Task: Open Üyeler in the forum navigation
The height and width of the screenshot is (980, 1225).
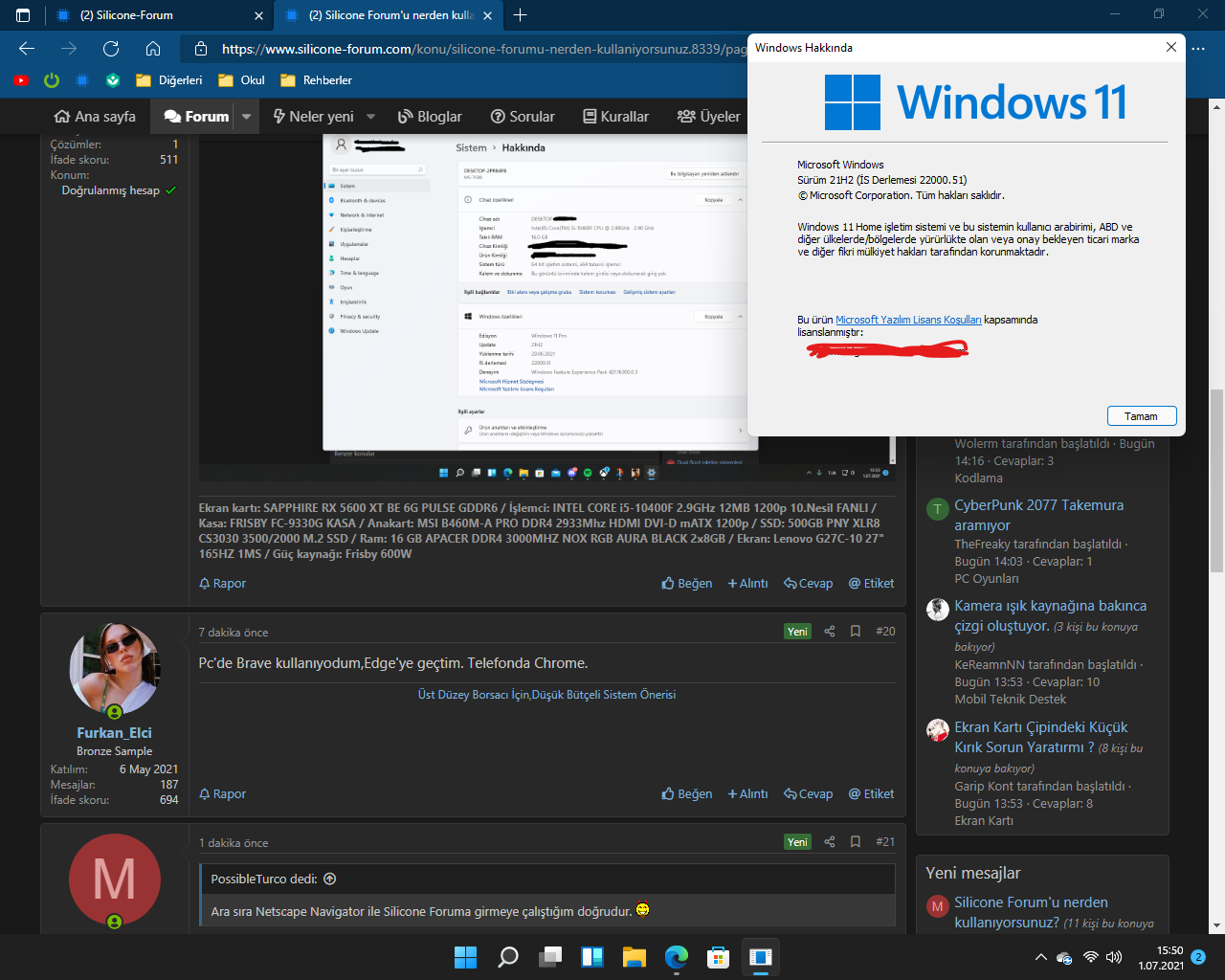Action: pyautogui.click(x=709, y=117)
